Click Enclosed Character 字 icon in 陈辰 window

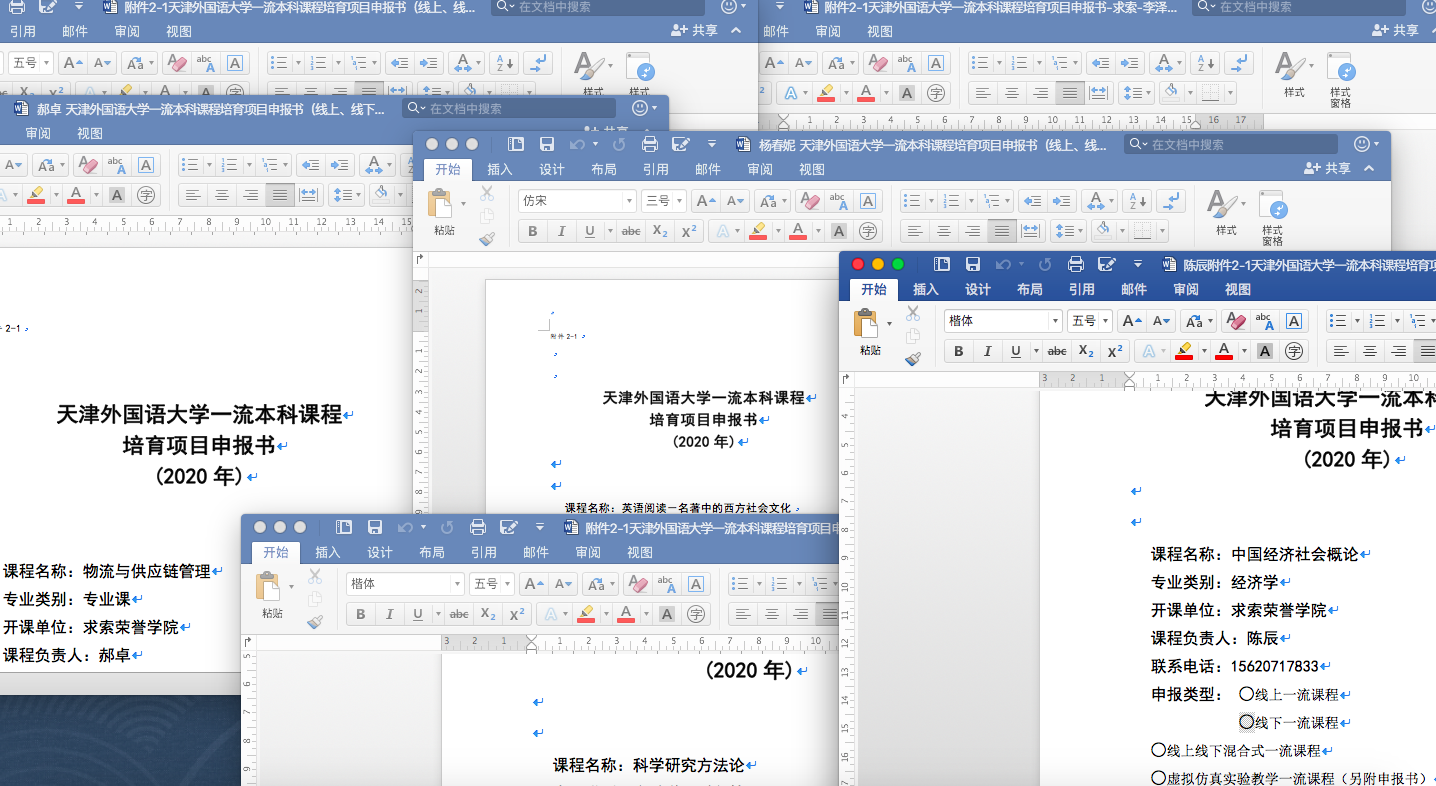coord(1294,351)
